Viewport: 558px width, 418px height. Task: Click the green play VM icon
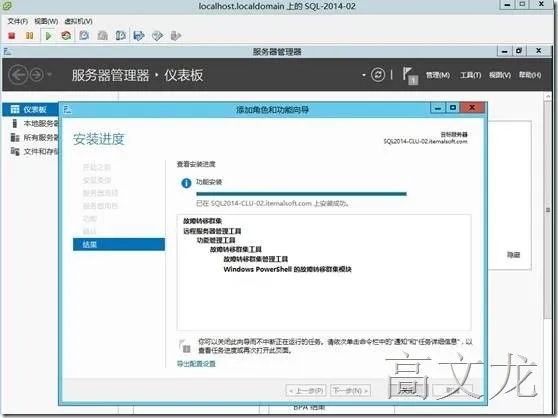49,36
